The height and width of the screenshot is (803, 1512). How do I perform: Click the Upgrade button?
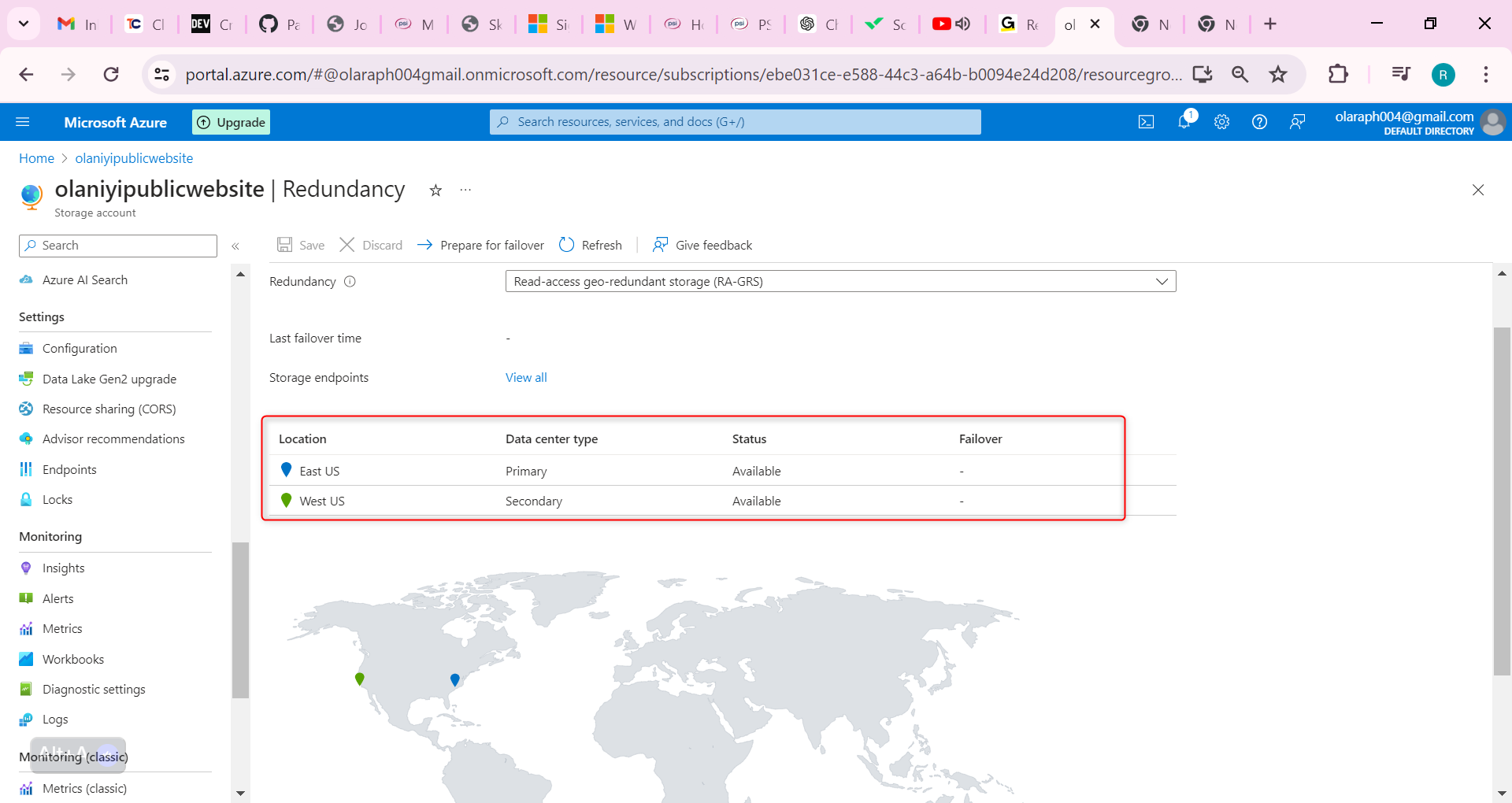tap(232, 122)
